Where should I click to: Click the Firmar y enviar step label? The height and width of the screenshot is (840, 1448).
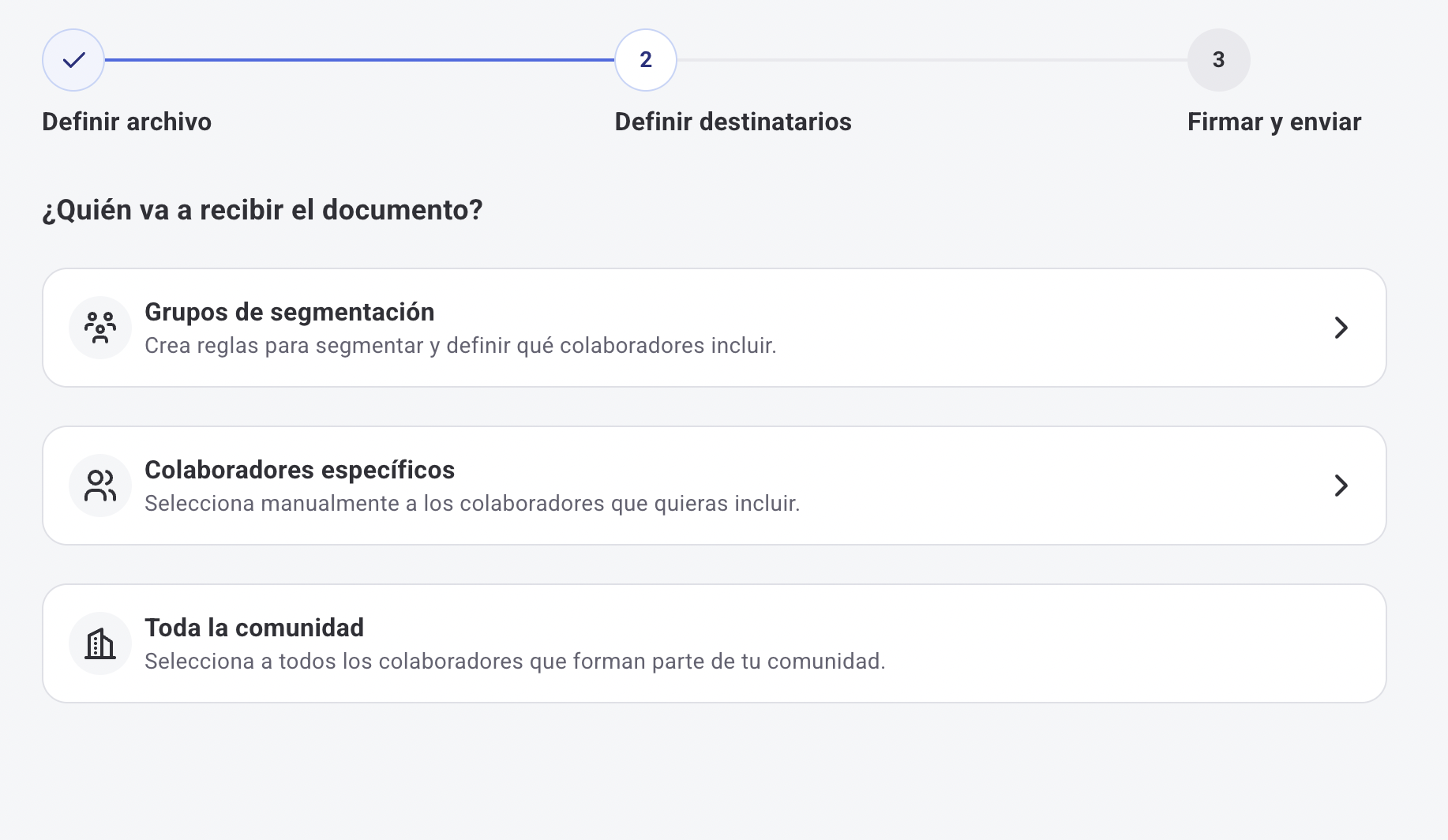click(1274, 122)
